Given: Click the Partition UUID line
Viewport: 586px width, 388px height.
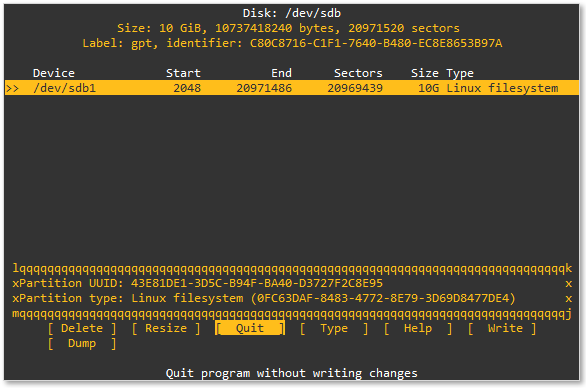Looking at the screenshot, I should coord(197,283).
